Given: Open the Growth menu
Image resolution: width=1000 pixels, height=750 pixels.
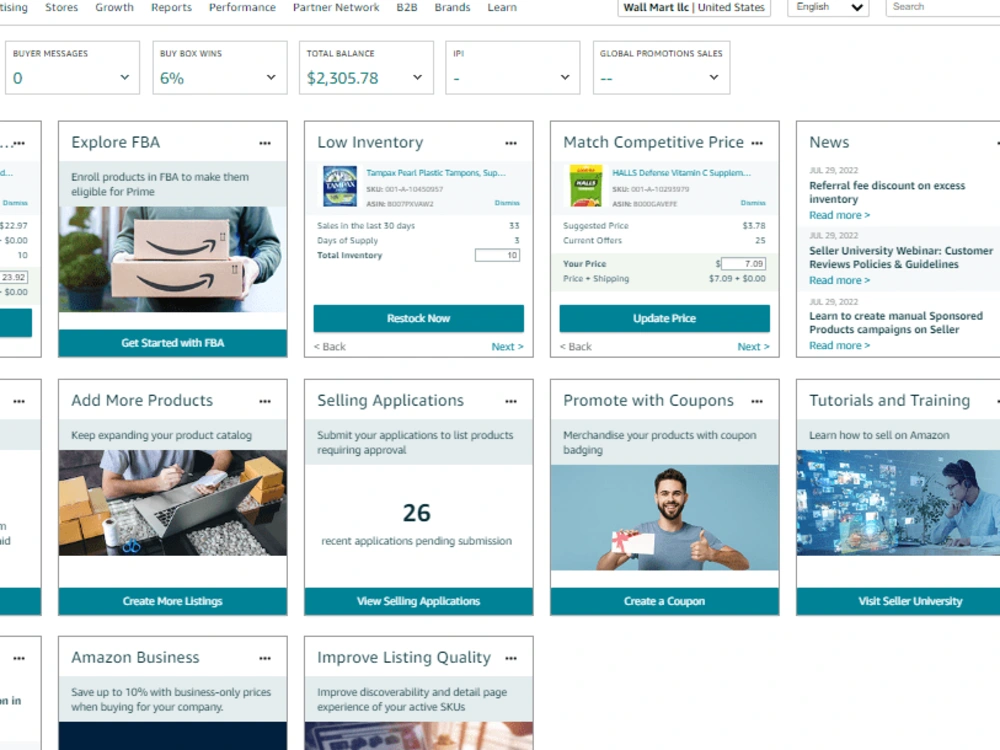Looking at the screenshot, I should (x=114, y=7).
